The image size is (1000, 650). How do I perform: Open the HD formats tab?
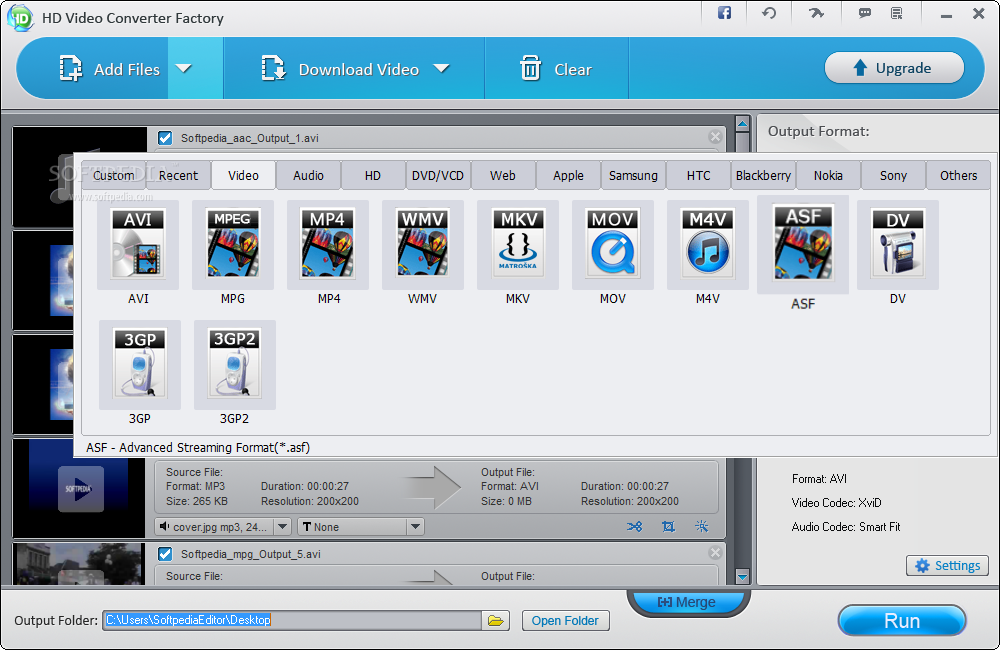click(373, 175)
